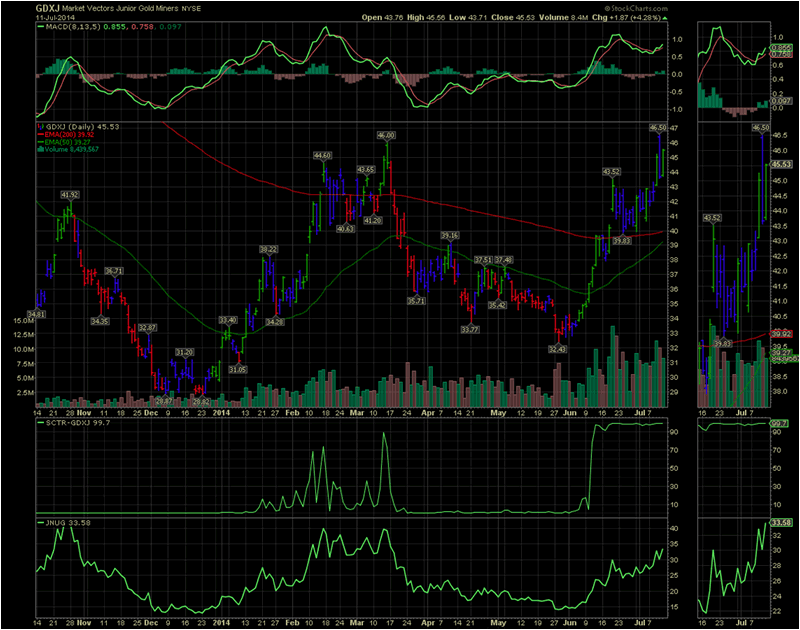The image size is (800, 630).
Task: Click the Close 45.53 header value
Action: pos(513,17)
